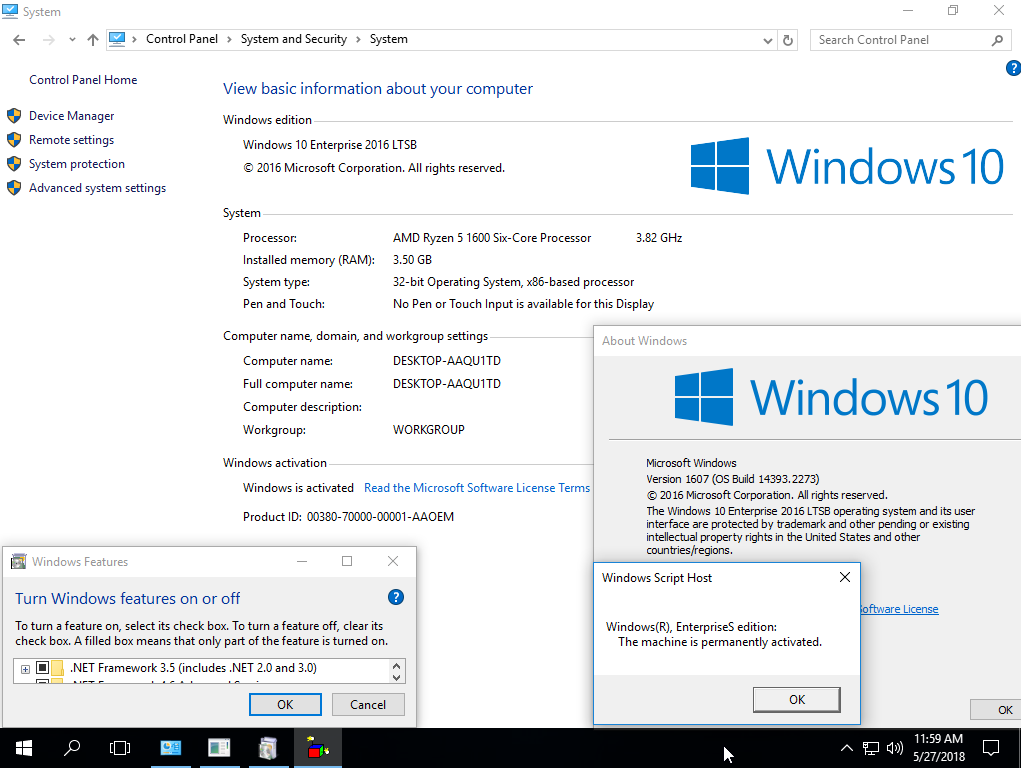Open the recent locations dropdown arrow
The height and width of the screenshot is (768, 1021).
coord(72,40)
